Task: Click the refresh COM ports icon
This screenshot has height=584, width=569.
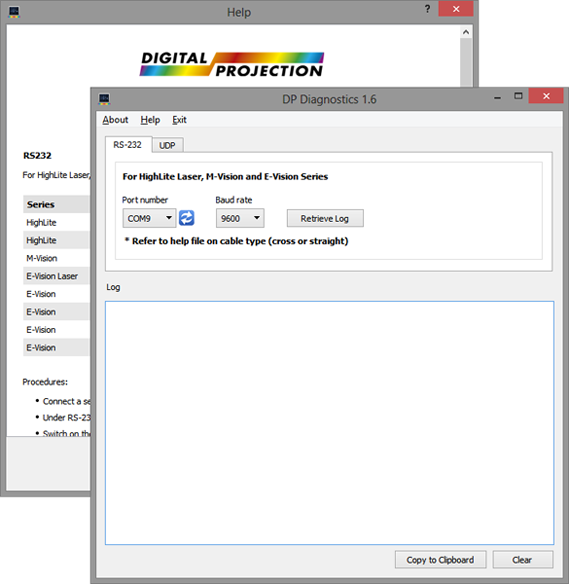Action: tap(187, 218)
